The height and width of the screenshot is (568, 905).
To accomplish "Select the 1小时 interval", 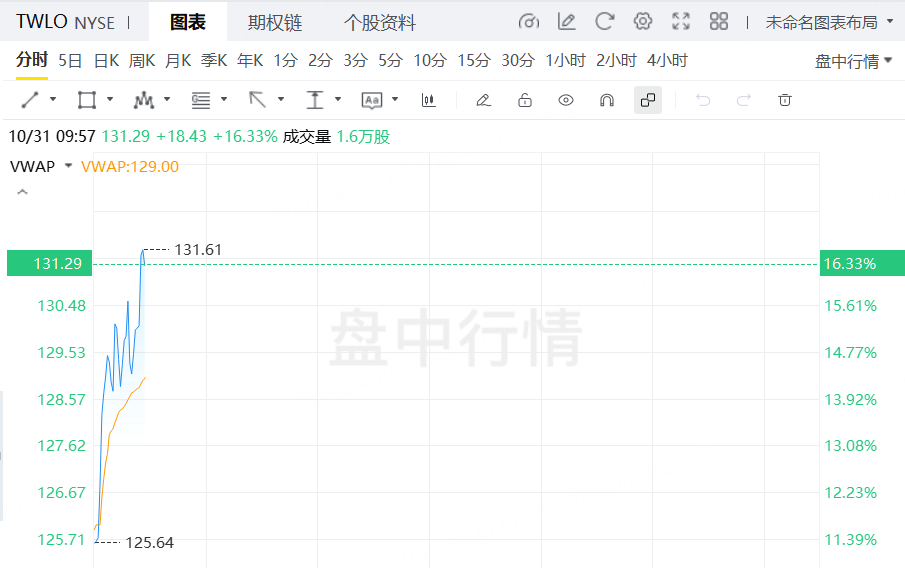I will pos(566,60).
